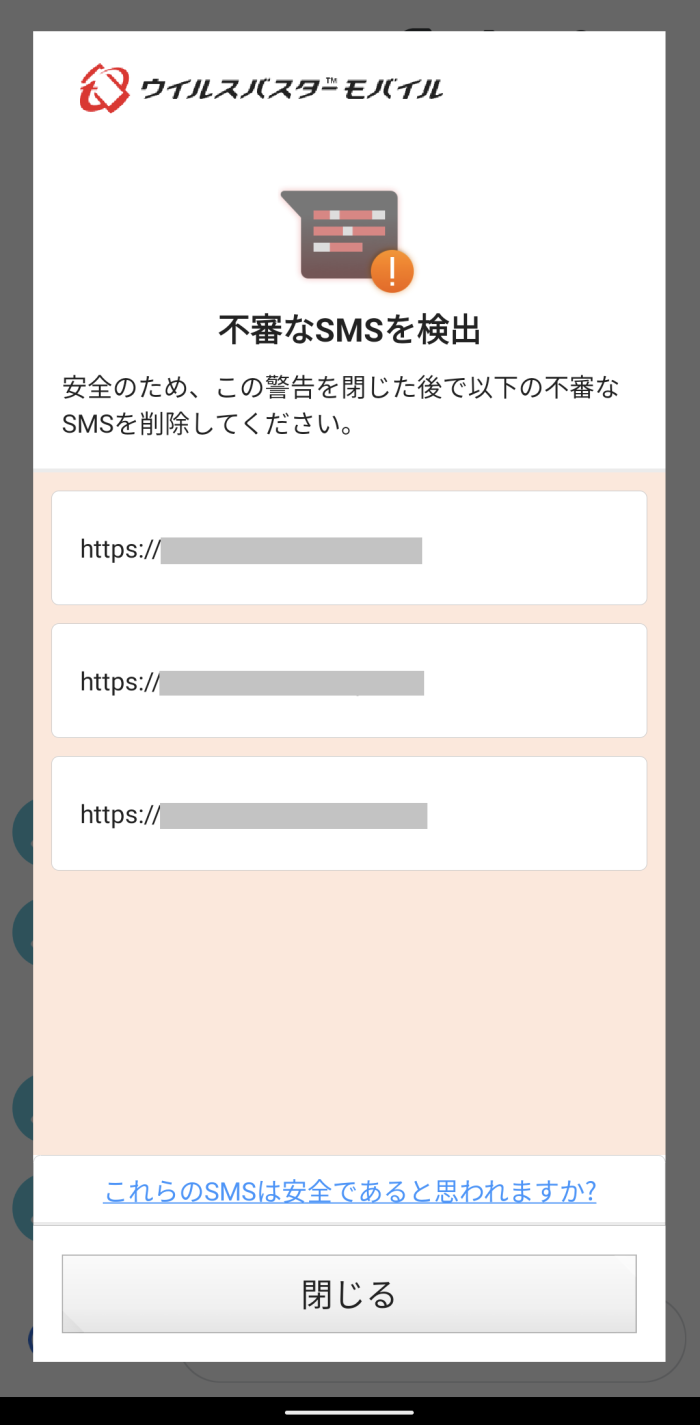The height and width of the screenshot is (1425, 700).
Task: Open the これらのSMSは安全であると思われますか? link
Action: pos(349,1191)
